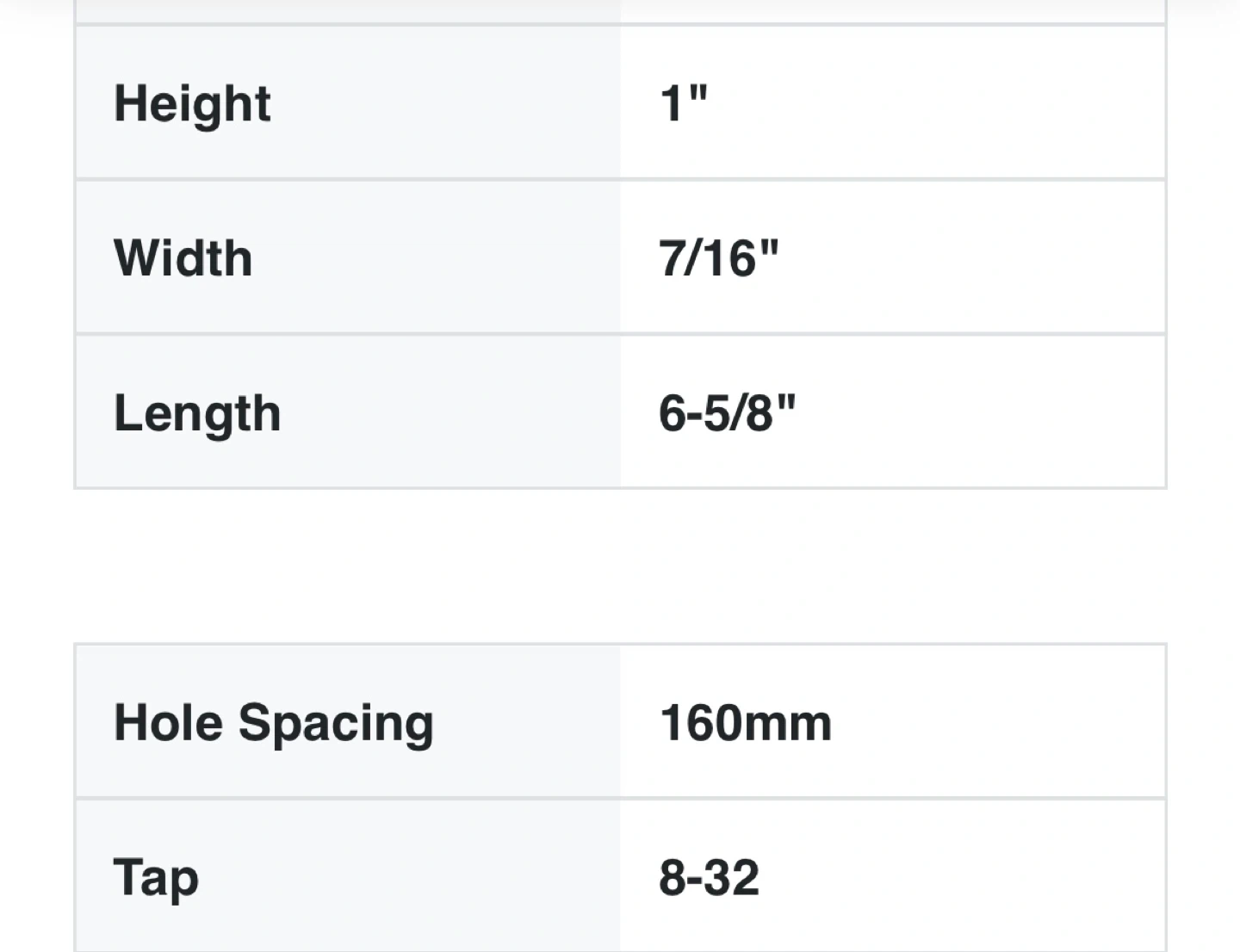Click the Length label
The image size is (1240, 952).
197,413
